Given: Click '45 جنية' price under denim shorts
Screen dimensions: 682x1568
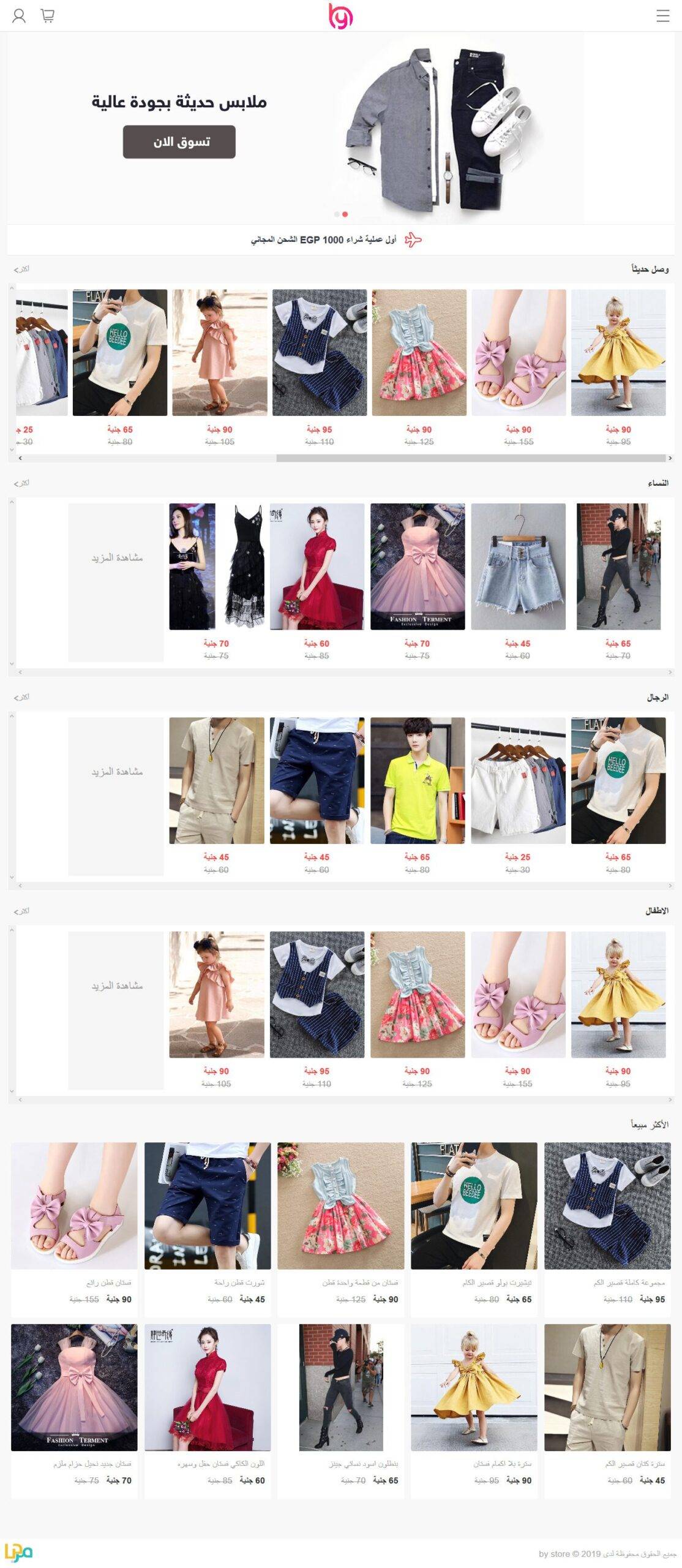Looking at the screenshot, I should (518, 643).
